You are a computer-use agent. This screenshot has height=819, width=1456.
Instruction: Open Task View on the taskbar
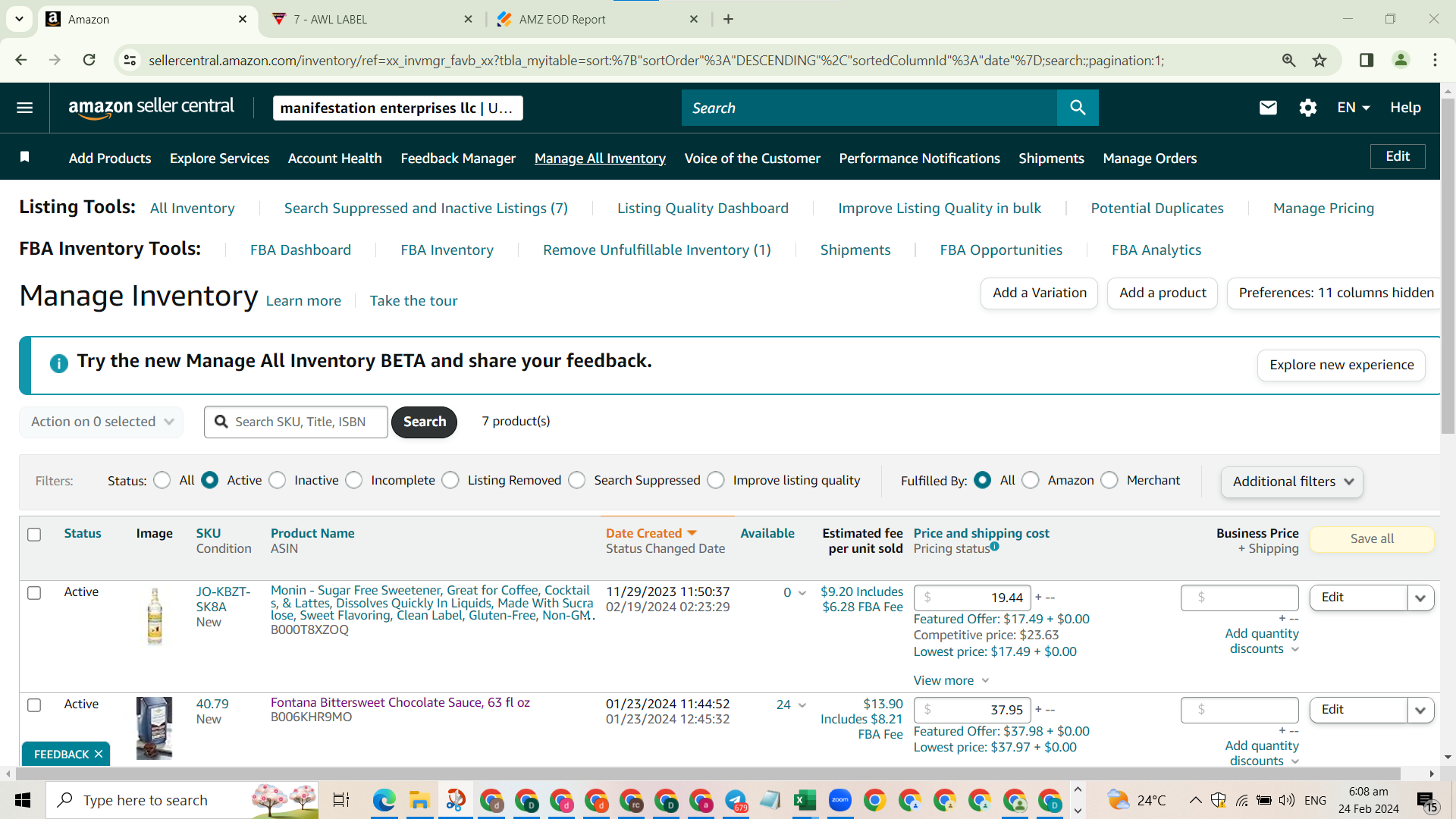coord(341,800)
